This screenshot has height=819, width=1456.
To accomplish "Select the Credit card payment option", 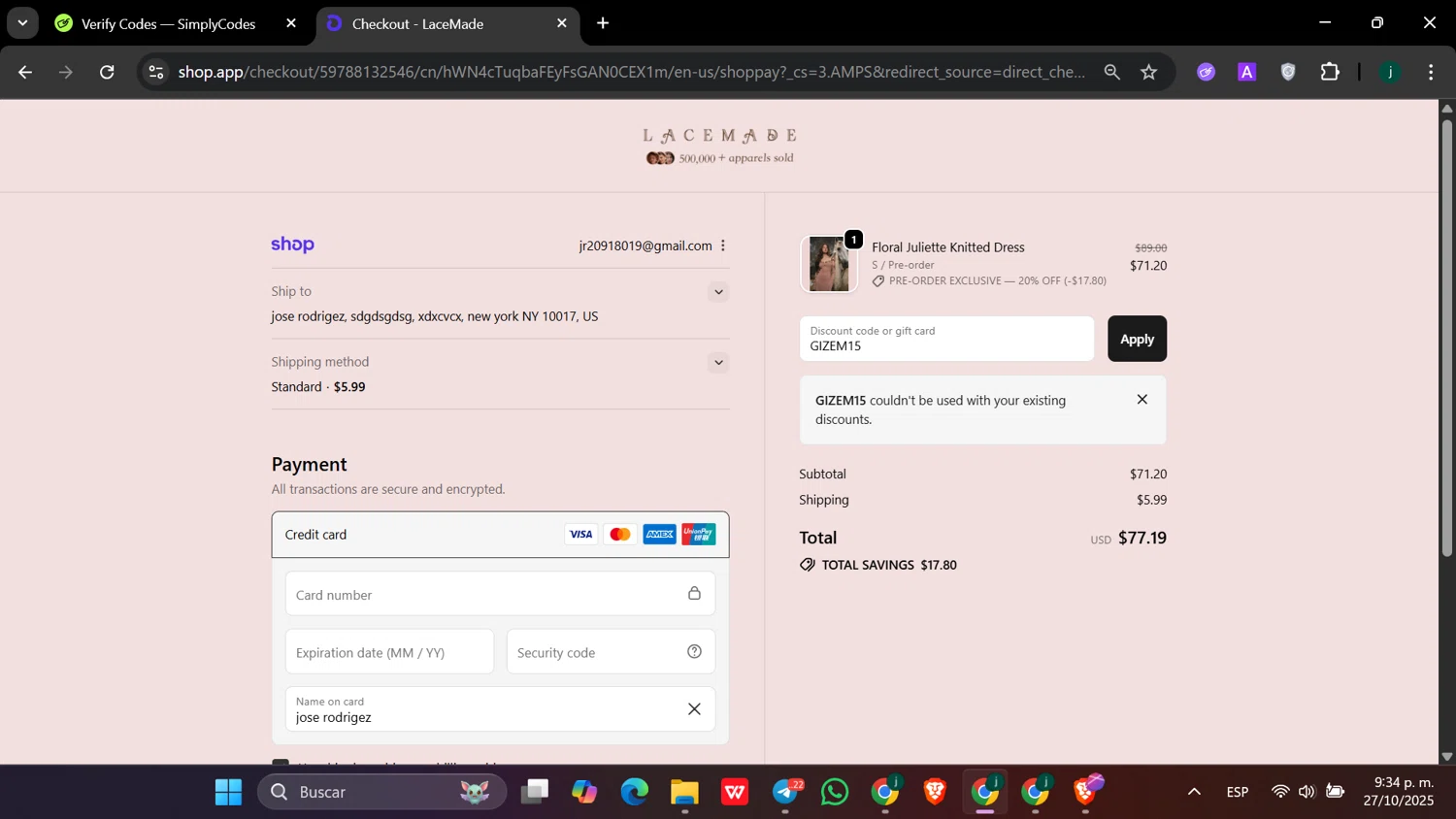I will point(500,535).
